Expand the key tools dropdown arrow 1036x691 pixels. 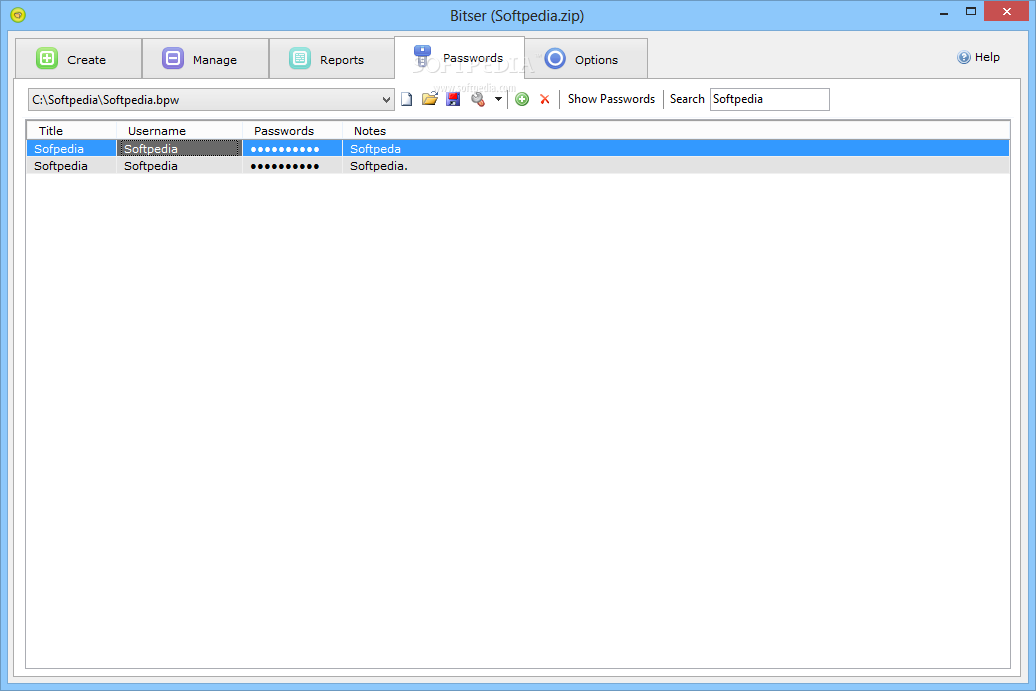pos(498,99)
